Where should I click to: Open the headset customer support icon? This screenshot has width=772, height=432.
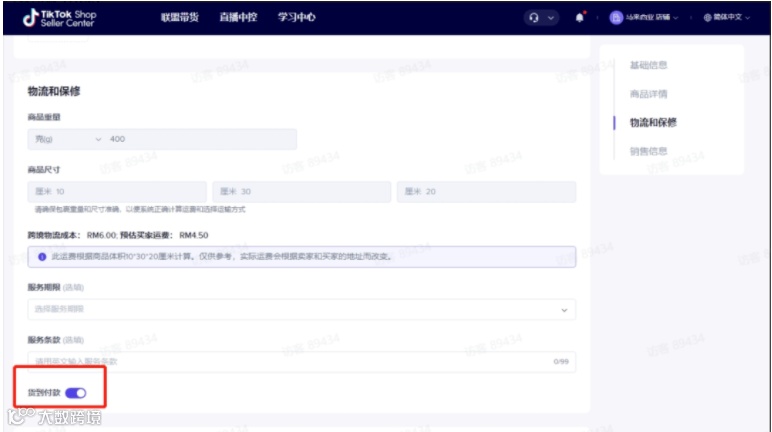tap(534, 18)
